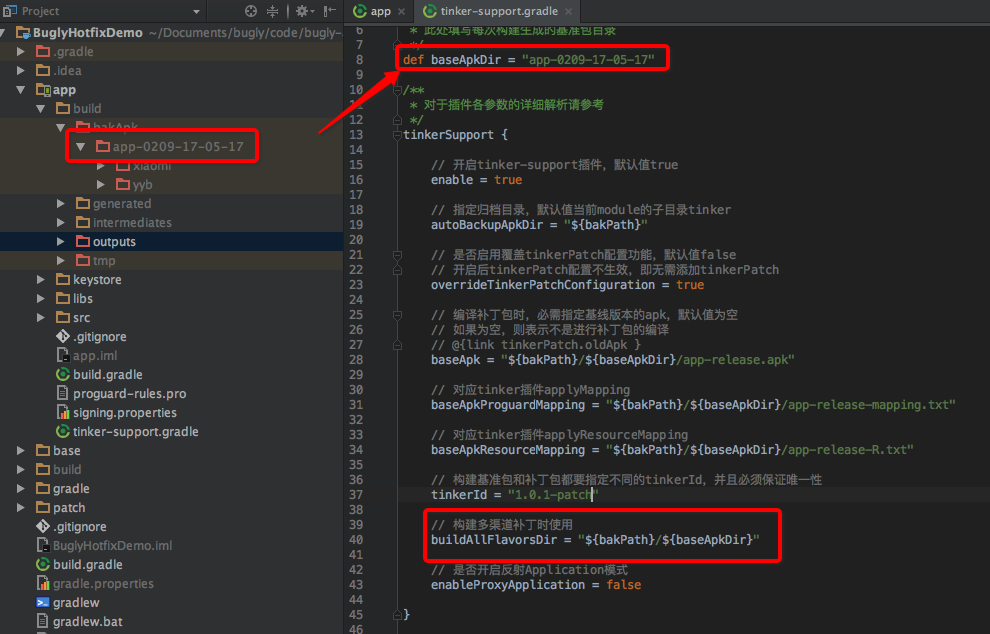Click overrideTinkerPatchConfiguration true value
The image size is (990, 634).
pyautogui.click(x=690, y=285)
